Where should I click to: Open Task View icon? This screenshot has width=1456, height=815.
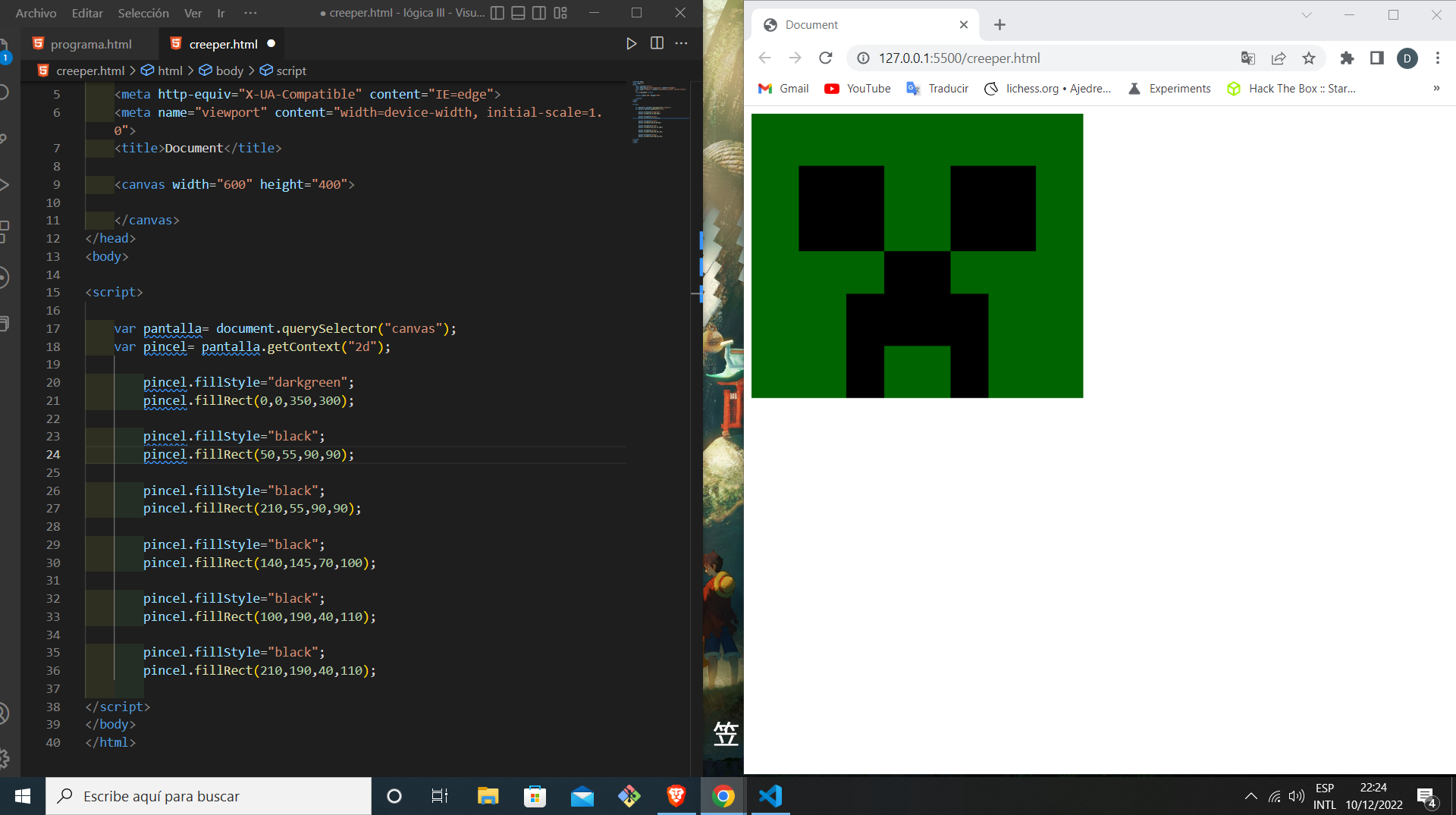[x=440, y=796]
